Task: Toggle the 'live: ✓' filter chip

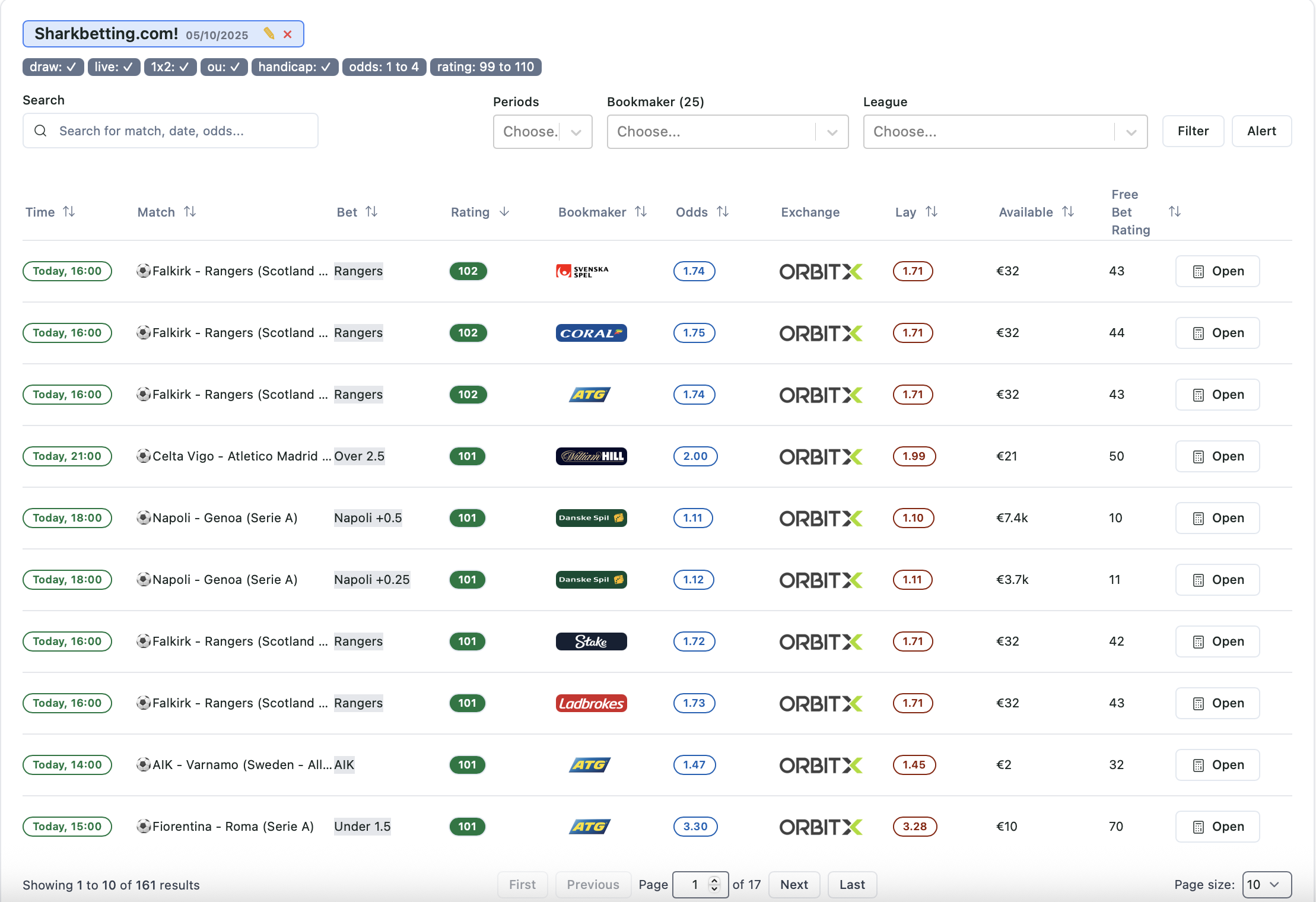Action: point(114,67)
